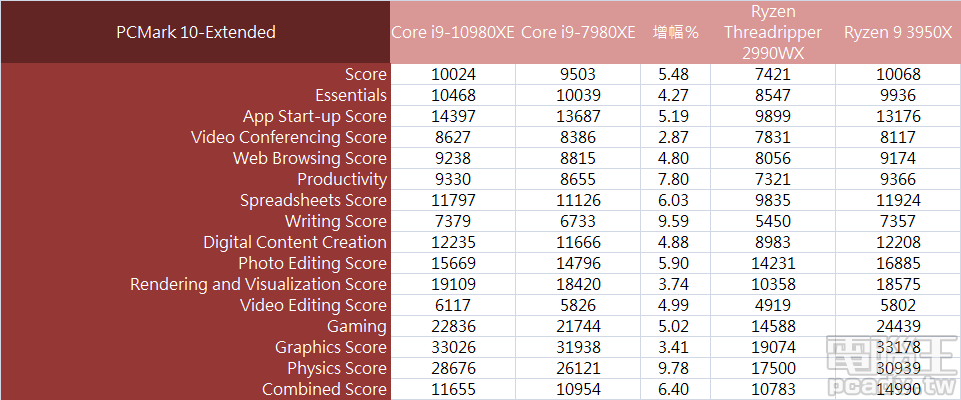Click cell value 10039
This screenshot has height=400, width=961.
(578, 96)
